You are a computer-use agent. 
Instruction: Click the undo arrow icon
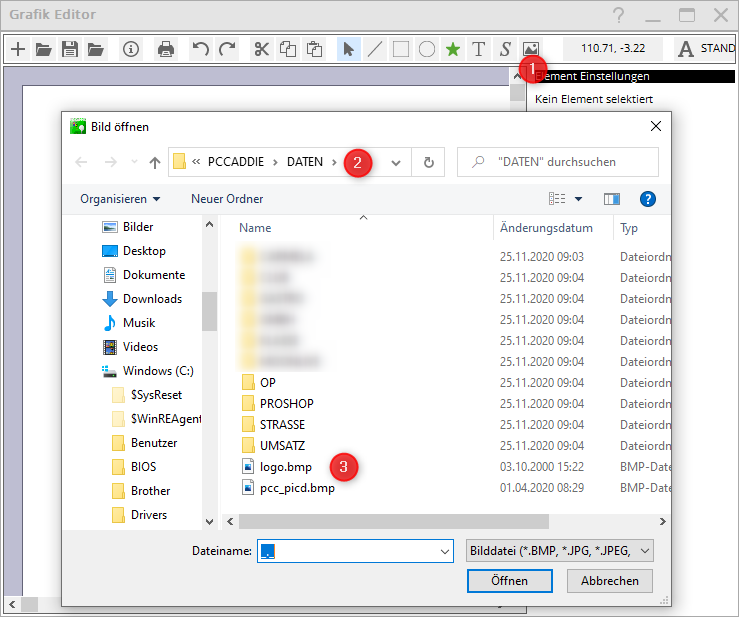(x=201, y=49)
